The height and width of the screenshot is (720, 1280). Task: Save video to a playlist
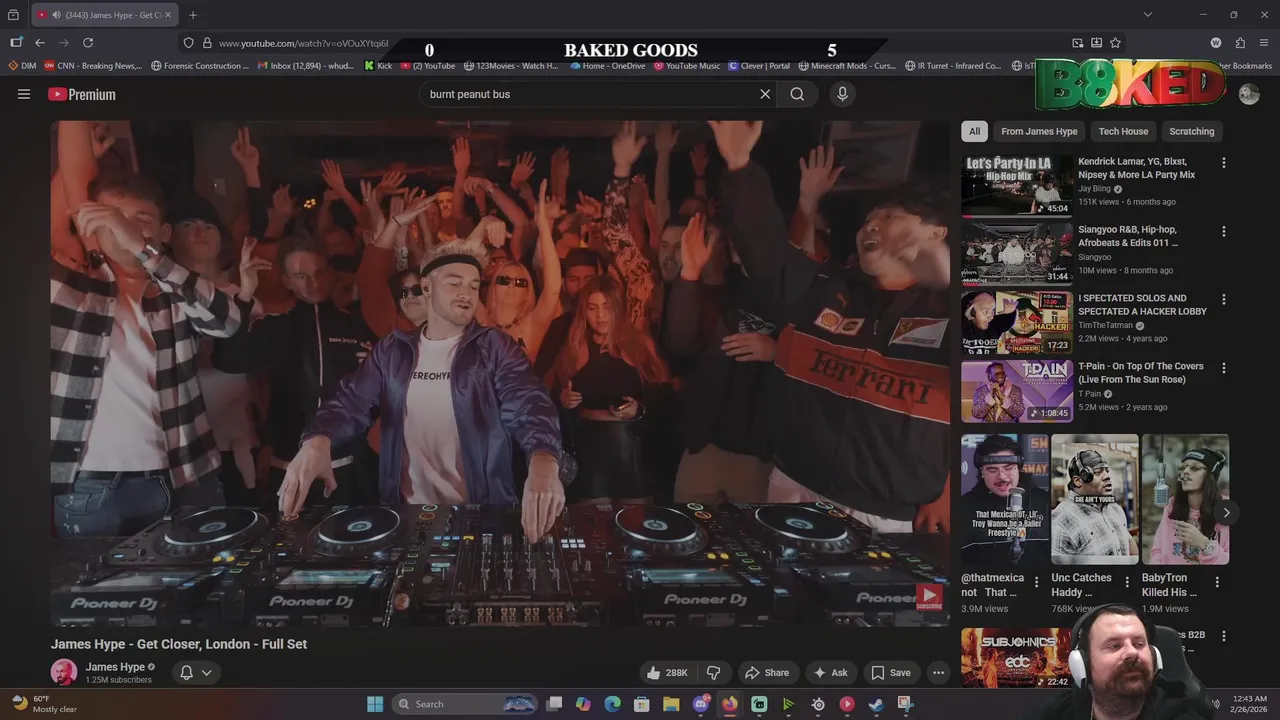click(x=890, y=673)
